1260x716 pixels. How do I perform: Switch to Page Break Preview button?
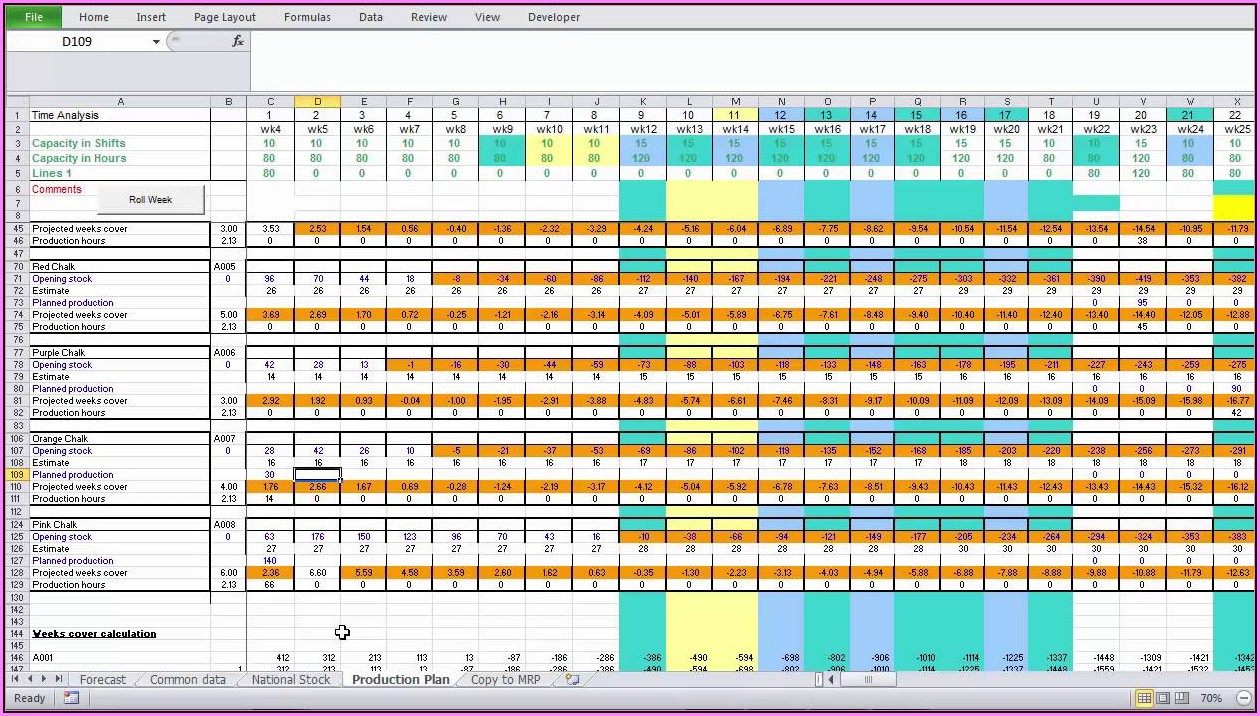[x=1180, y=698]
